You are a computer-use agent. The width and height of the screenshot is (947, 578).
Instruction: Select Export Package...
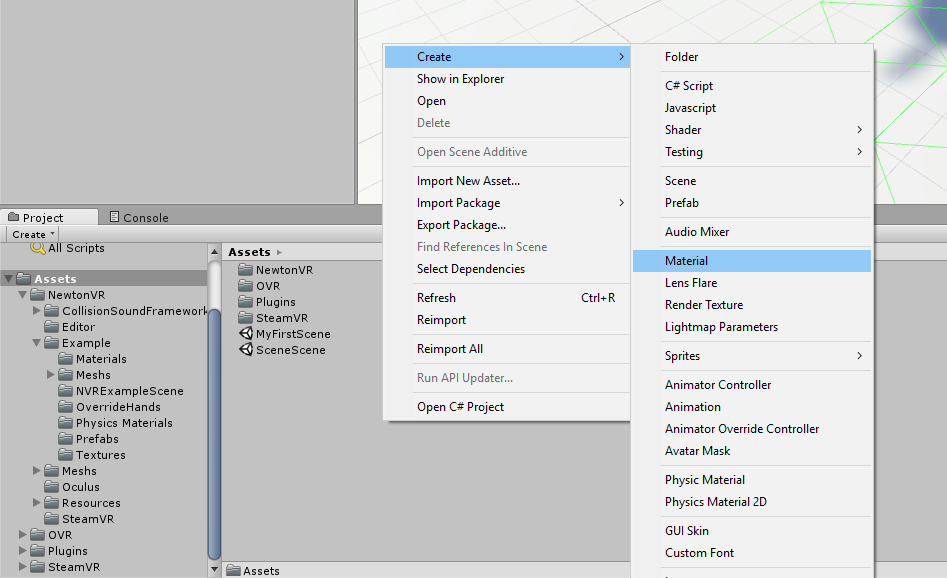pyautogui.click(x=507, y=225)
